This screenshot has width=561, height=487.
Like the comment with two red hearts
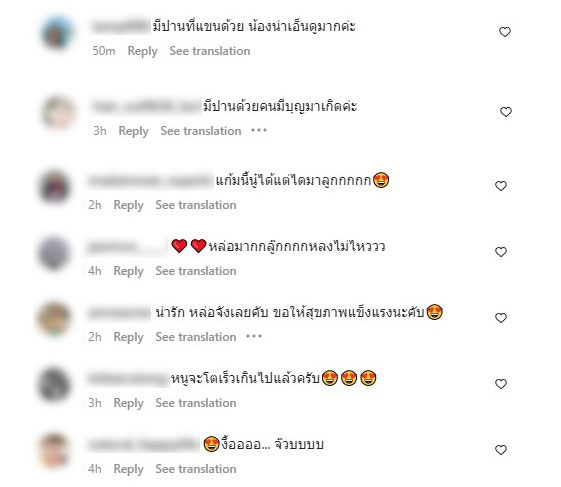tap(501, 252)
